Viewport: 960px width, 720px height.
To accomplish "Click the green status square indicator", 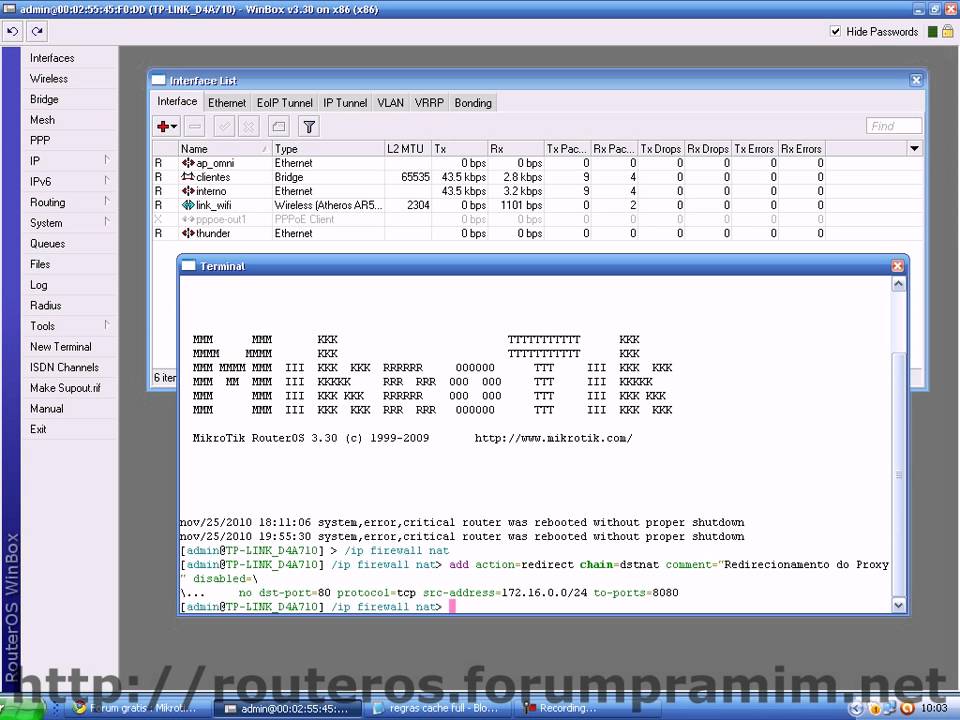I will [x=932, y=31].
